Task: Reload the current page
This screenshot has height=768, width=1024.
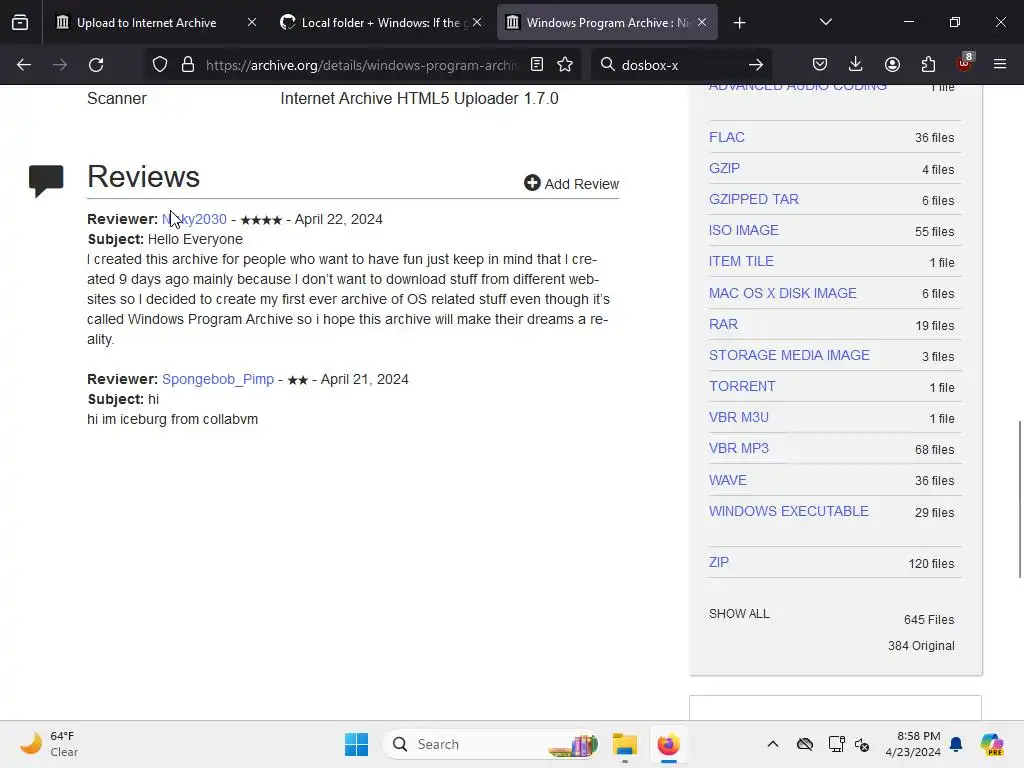Action: [96, 65]
